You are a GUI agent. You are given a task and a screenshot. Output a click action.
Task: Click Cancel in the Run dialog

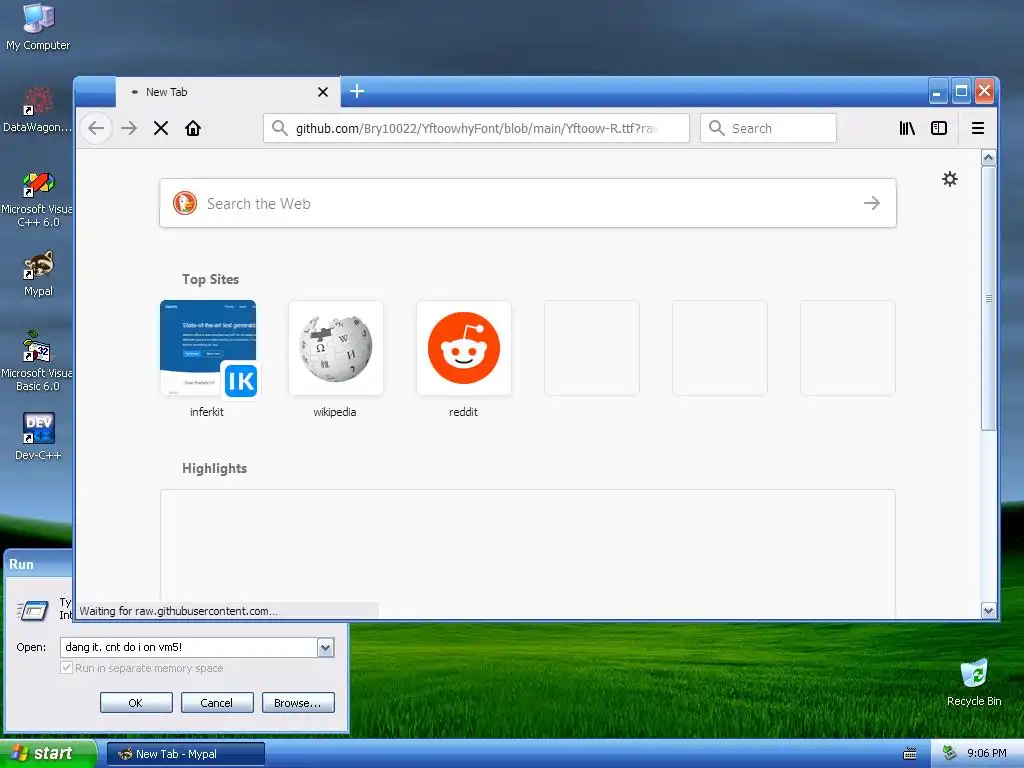pos(217,703)
